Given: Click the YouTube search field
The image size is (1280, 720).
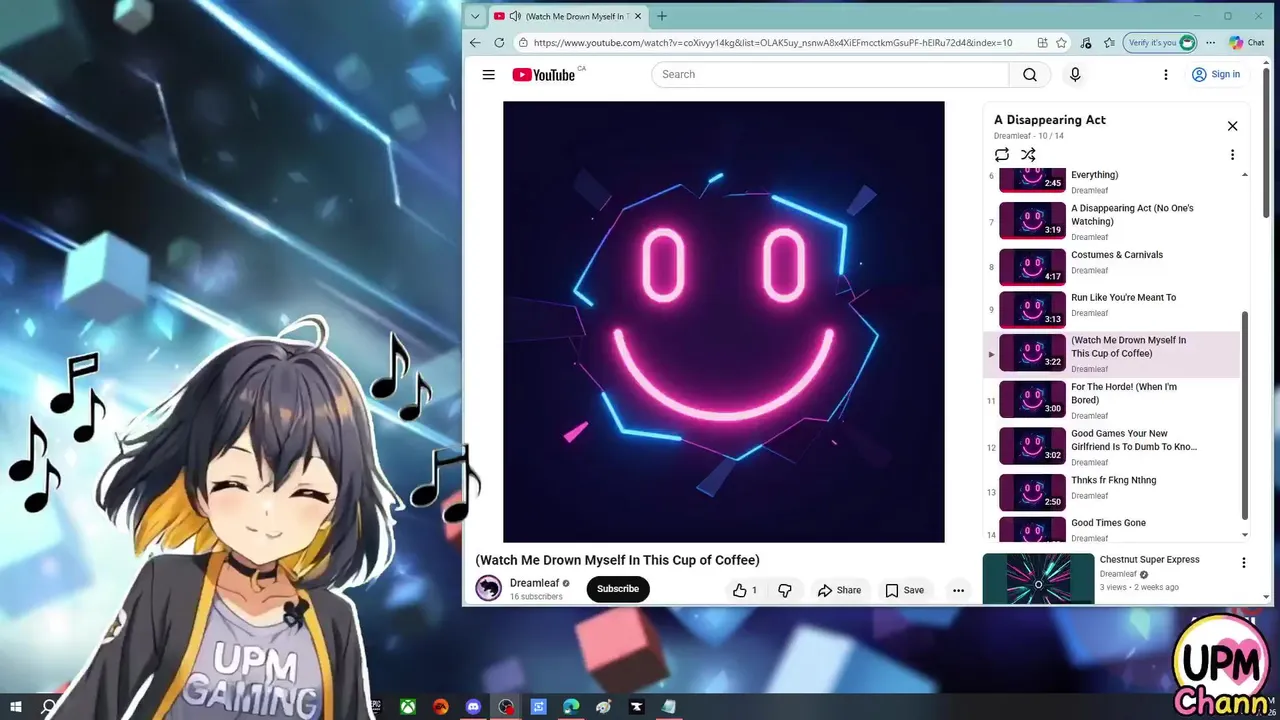Looking at the screenshot, I should [830, 75].
